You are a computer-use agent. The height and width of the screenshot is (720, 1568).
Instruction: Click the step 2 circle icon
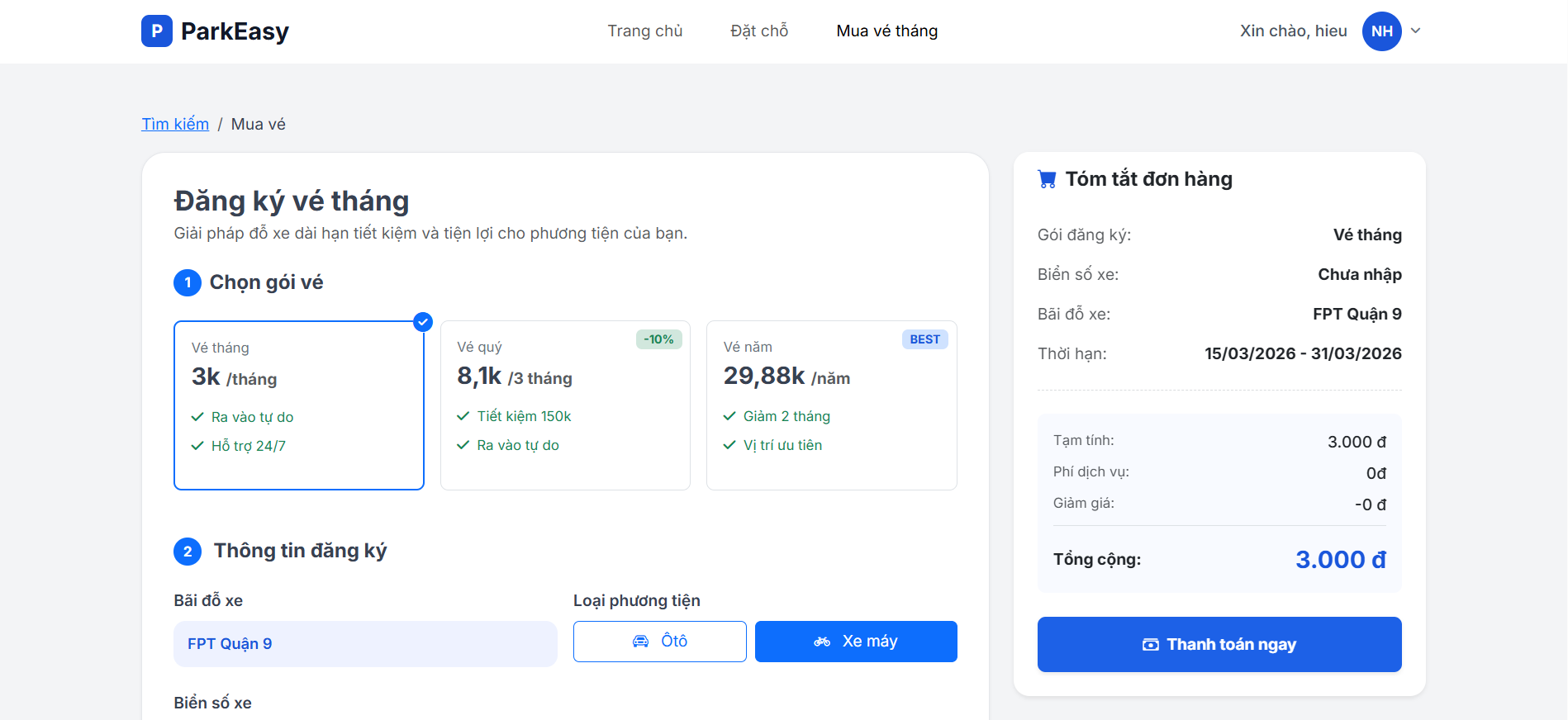(188, 551)
